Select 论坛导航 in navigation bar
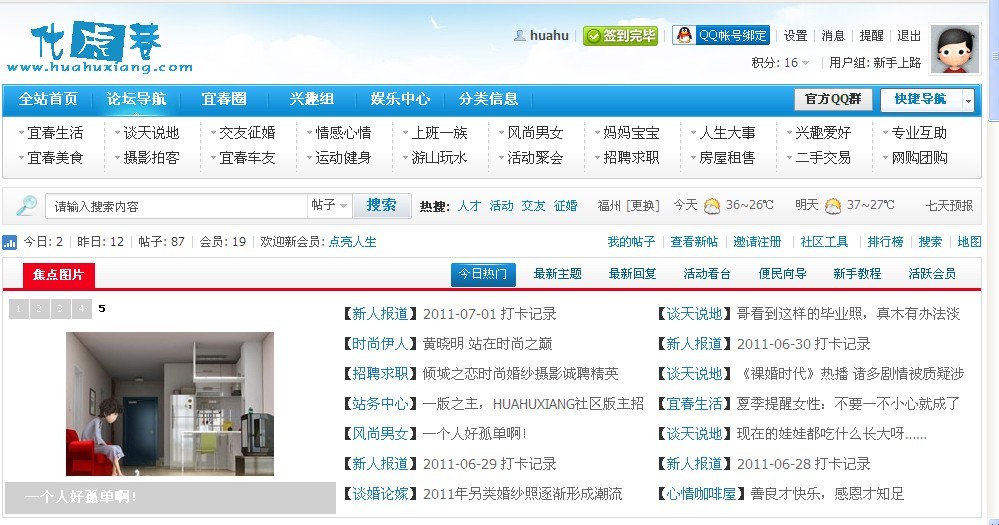This screenshot has height=525, width=999. tap(136, 99)
